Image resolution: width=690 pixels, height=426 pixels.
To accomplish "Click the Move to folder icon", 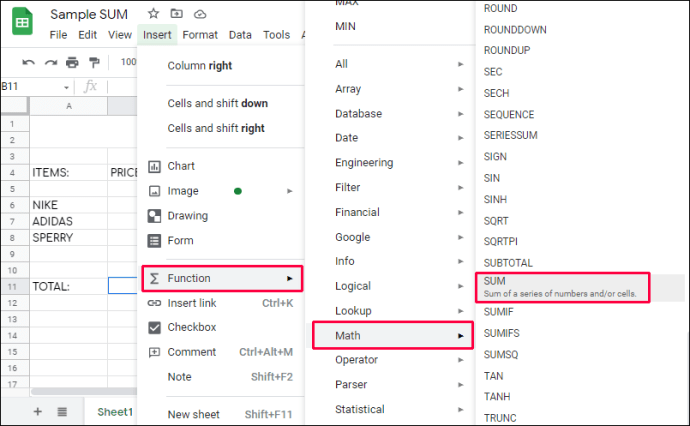I will (176, 14).
